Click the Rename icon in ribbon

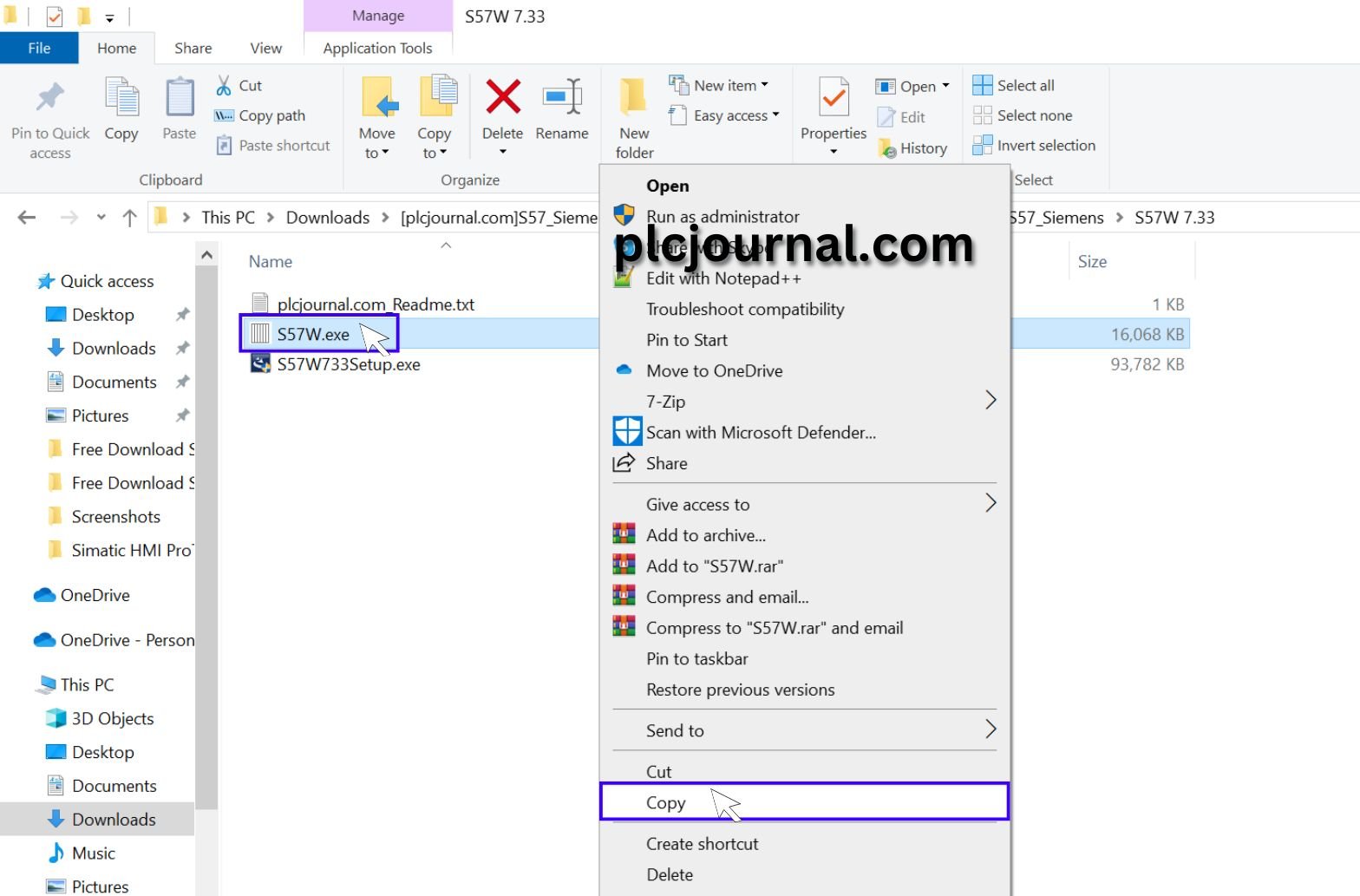tap(562, 96)
